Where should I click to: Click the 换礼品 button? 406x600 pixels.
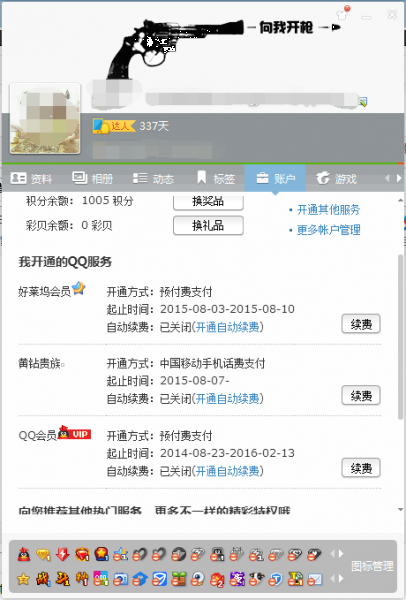point(208,225)
